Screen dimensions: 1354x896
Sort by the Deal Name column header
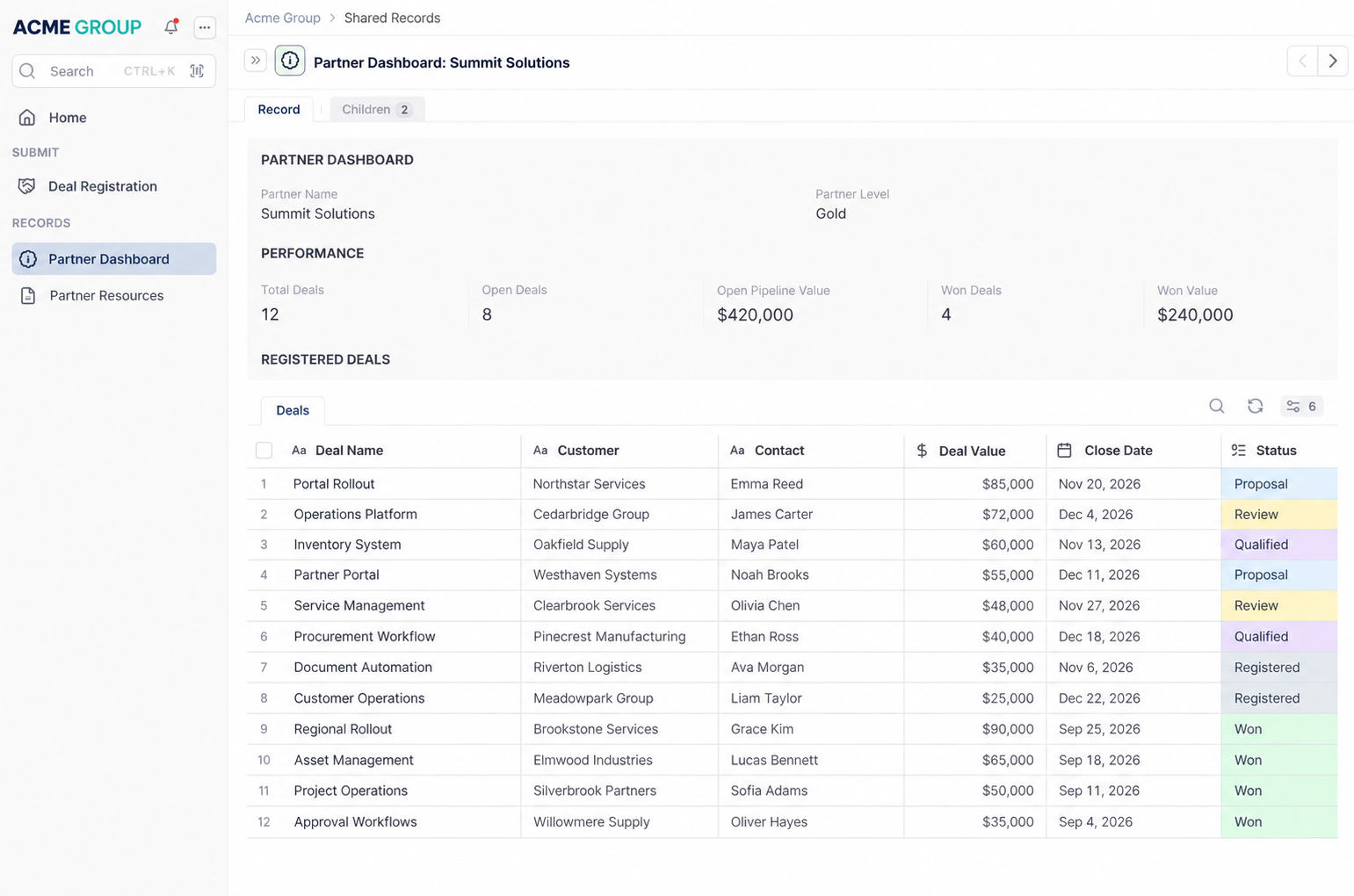349,451
